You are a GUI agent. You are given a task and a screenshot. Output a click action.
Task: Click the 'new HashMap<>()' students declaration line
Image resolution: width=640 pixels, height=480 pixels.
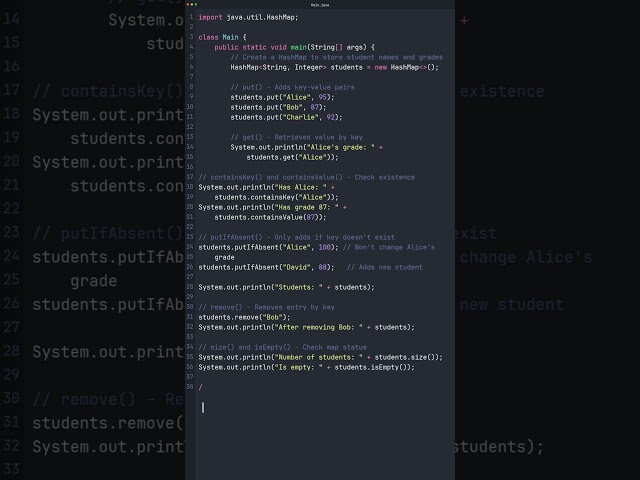click(x=334, y=67)
